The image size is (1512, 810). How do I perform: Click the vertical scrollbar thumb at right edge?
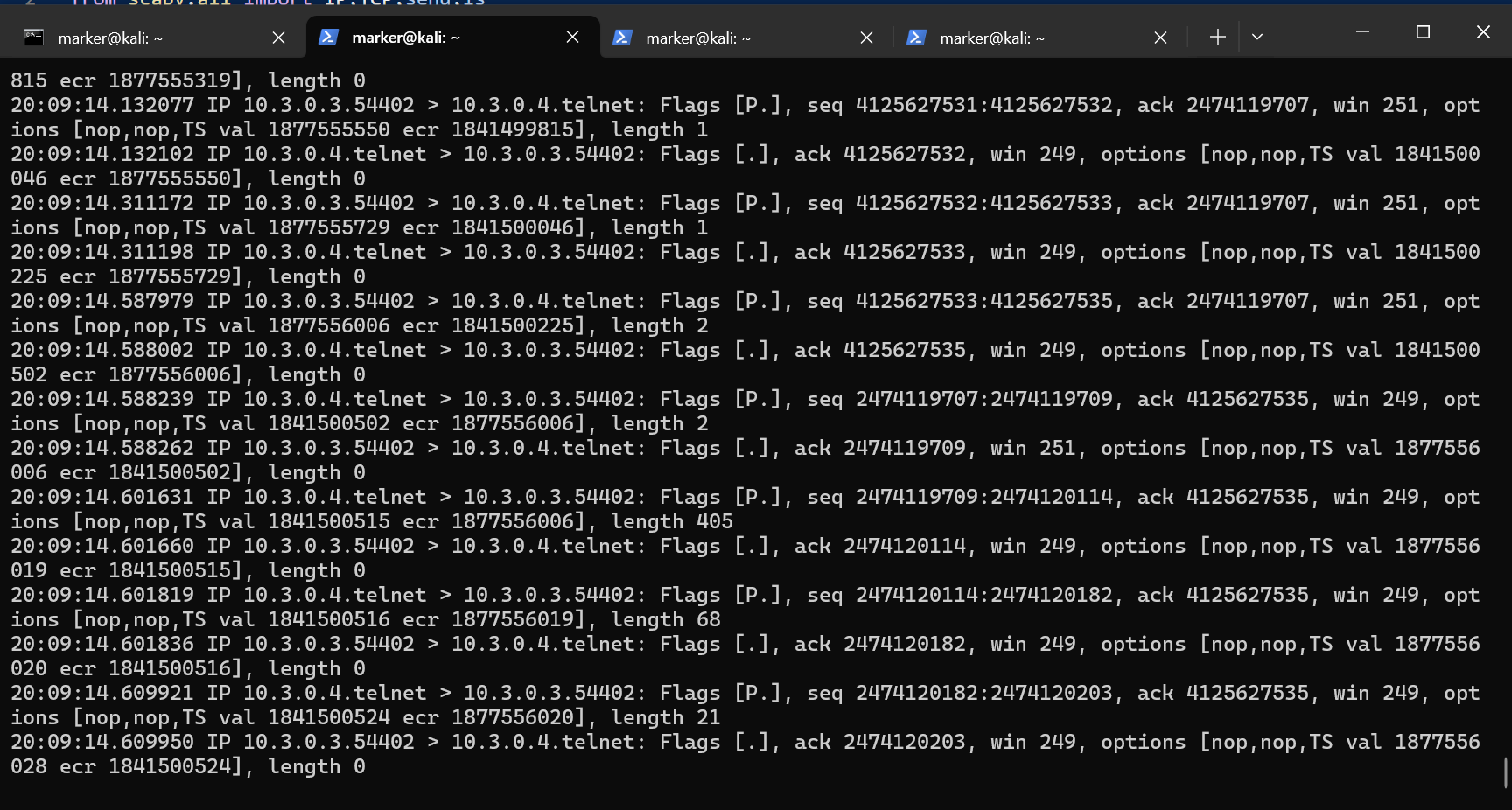pos(1505,772)
